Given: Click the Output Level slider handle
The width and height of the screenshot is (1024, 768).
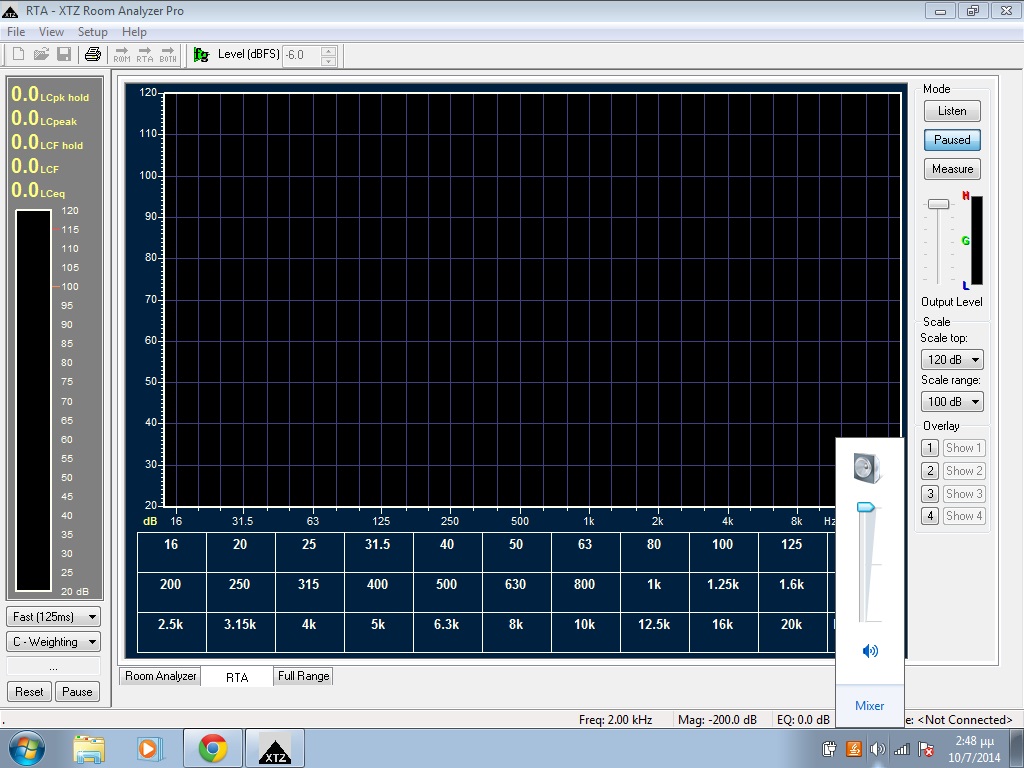Looking at the screenshot, I should point(938,204).
